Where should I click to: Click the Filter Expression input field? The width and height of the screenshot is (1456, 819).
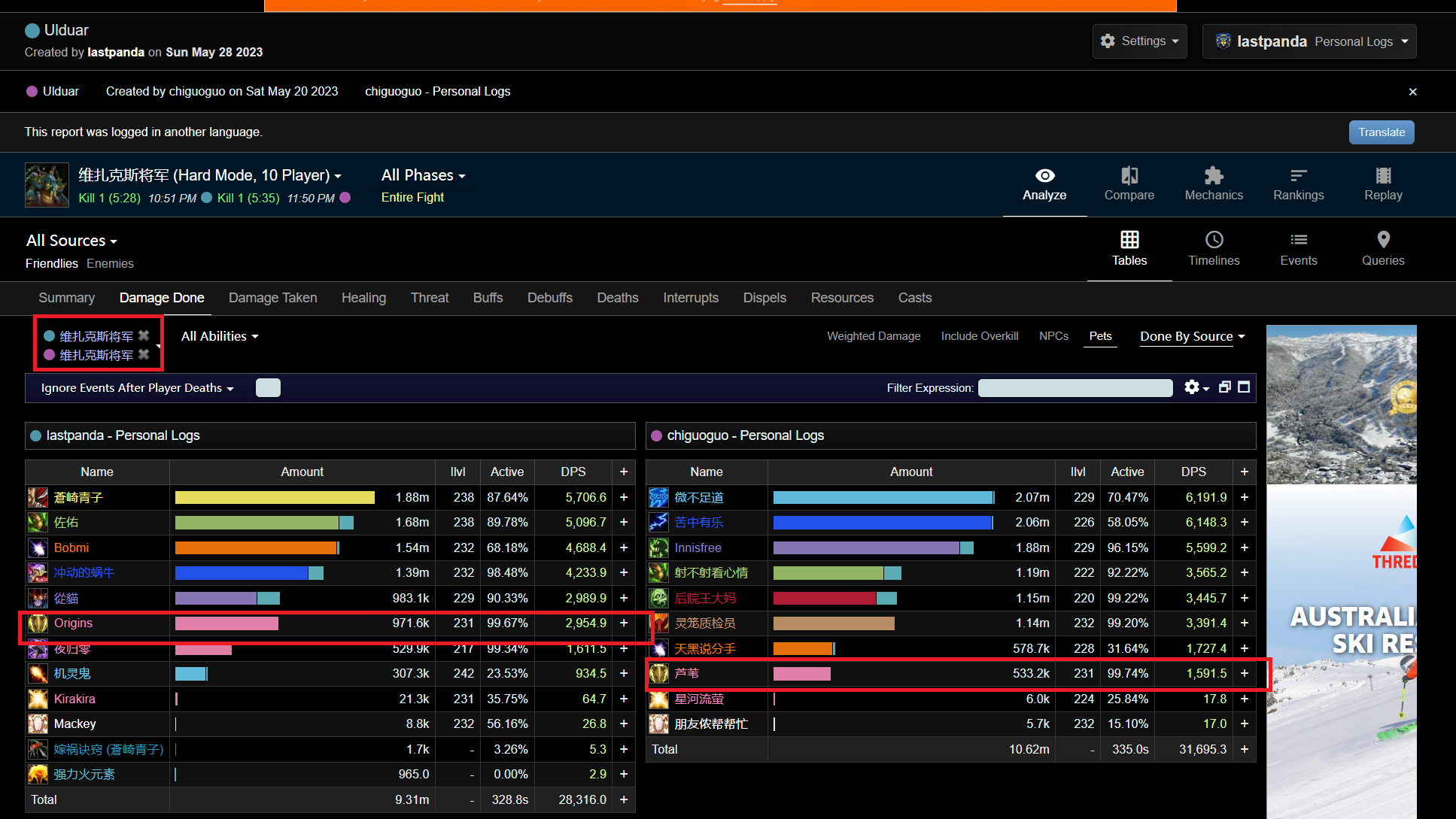(x=1075, y=388)
